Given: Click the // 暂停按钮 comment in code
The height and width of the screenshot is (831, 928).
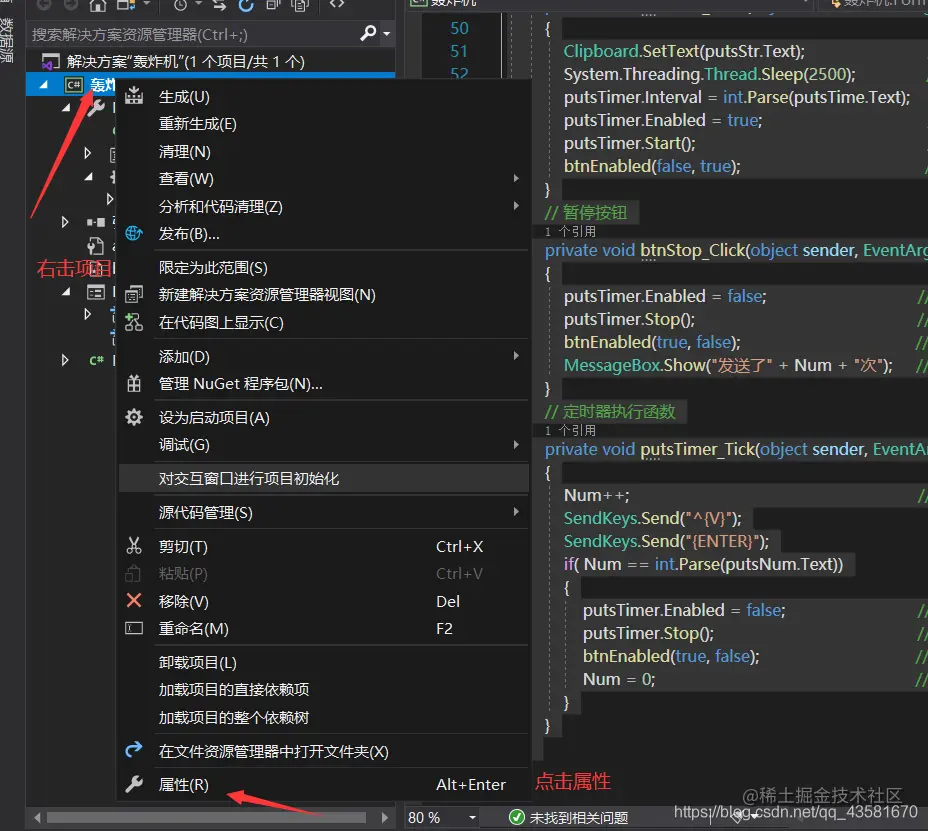Looking at the screenshot, I should tap(585, 212).
